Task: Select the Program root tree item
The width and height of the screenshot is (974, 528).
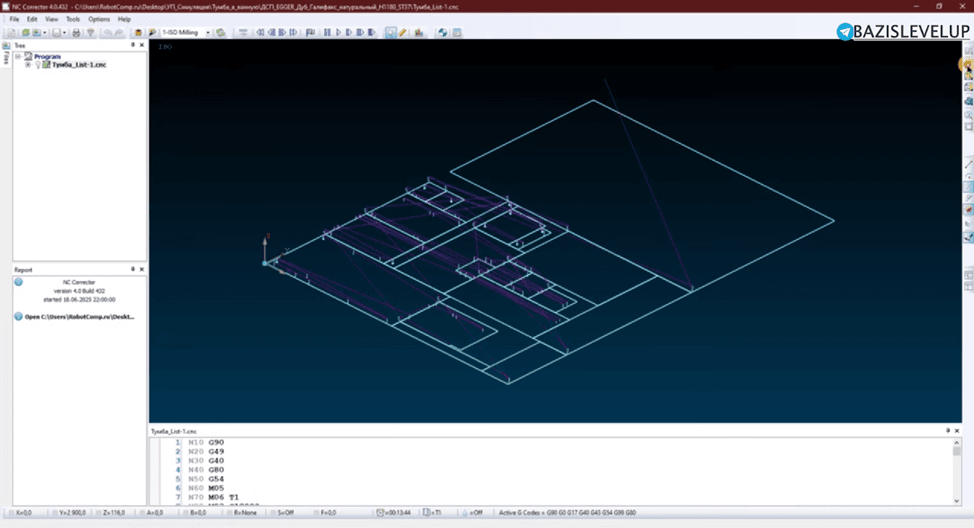Action: pyautogui.click(x=47, y=57)
